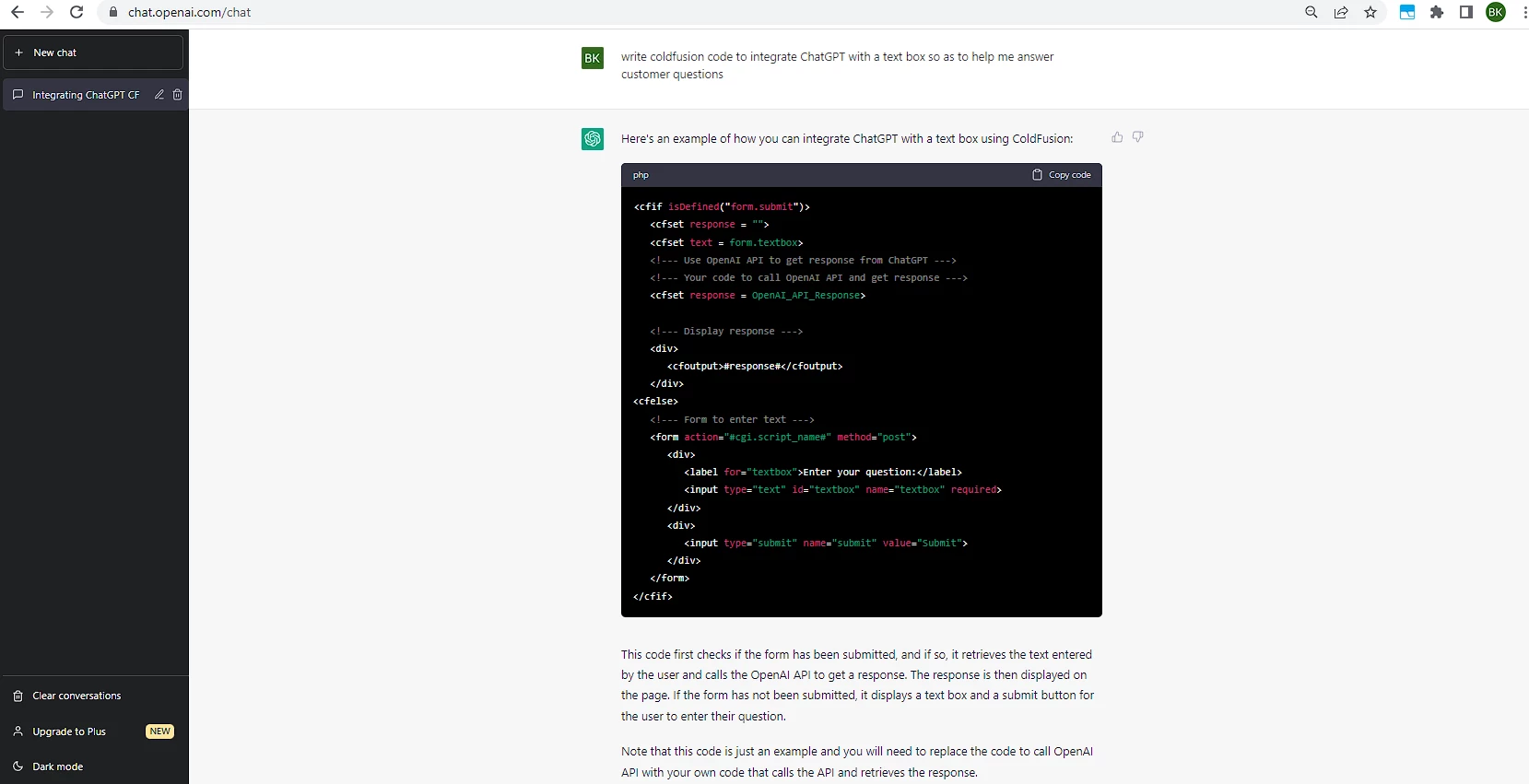Go forward with the browser forward arrow
This screenshot has width=1529, height=784.
47,12
